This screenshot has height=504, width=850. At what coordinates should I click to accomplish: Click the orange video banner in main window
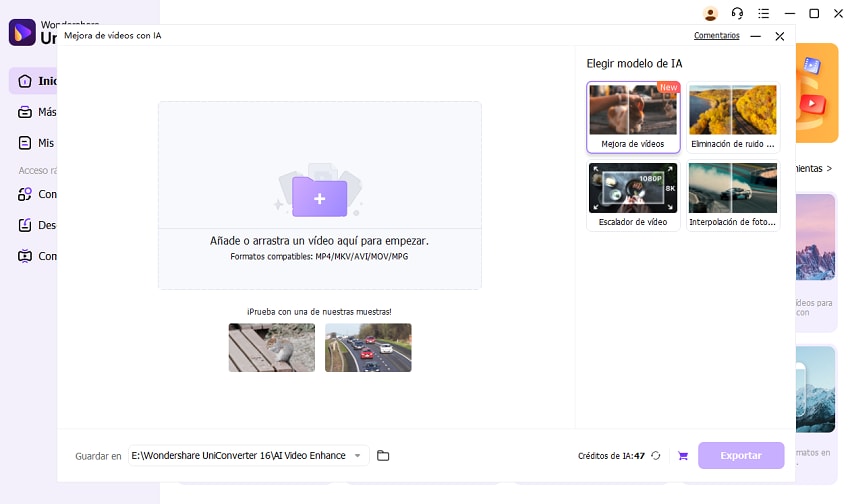pyautogui.click(x=817, y=93)
